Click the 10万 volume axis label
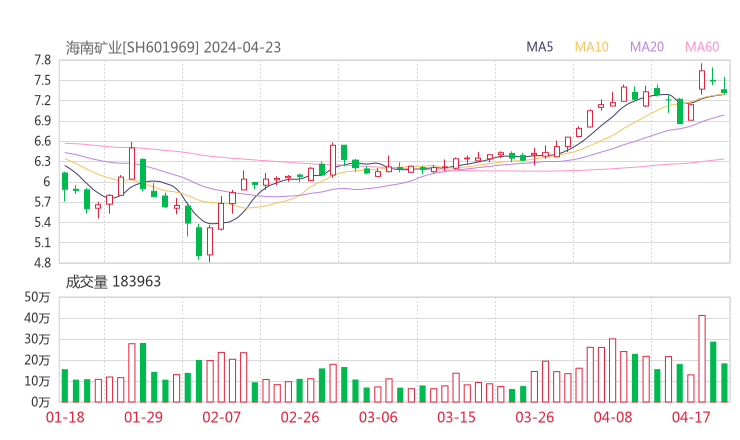Viewport: 740px width, 440px height. click(x=37, y=381)
